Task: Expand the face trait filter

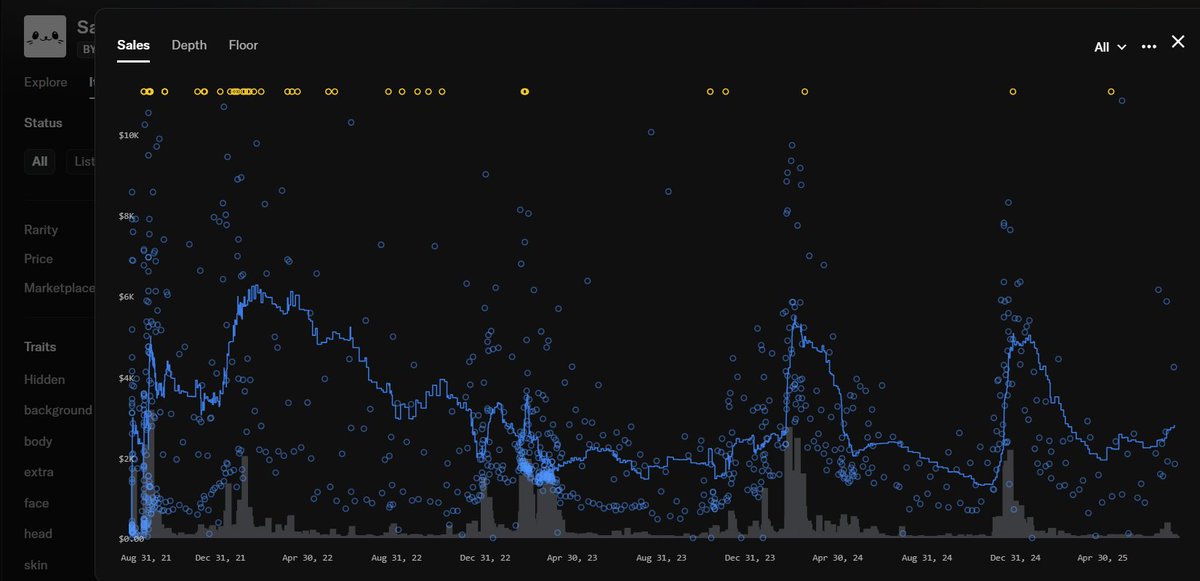Action: point(38,502)
